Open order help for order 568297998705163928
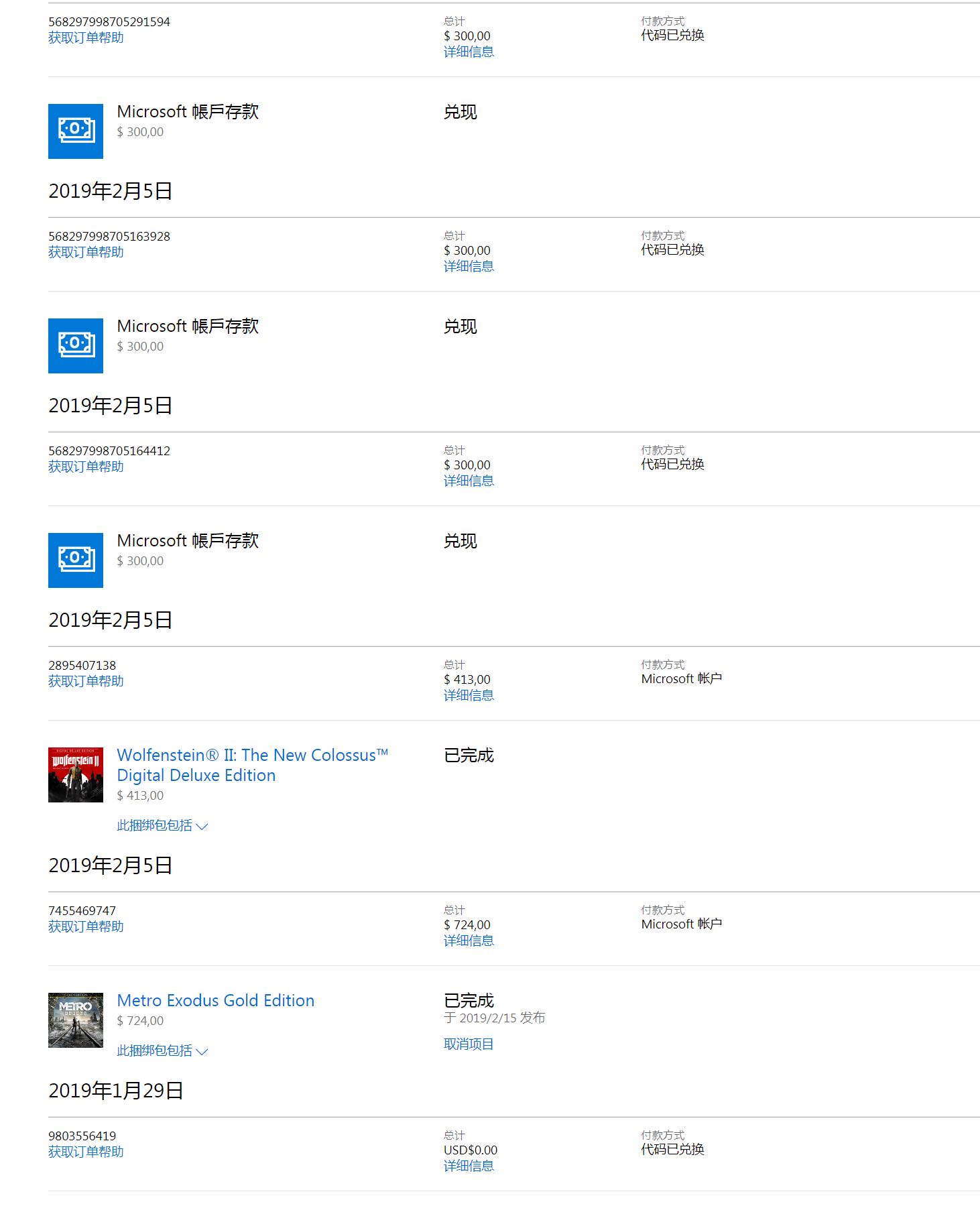The width and height of the screenshot is (980, 1206). pyautogui.click(x=86, y=252)
